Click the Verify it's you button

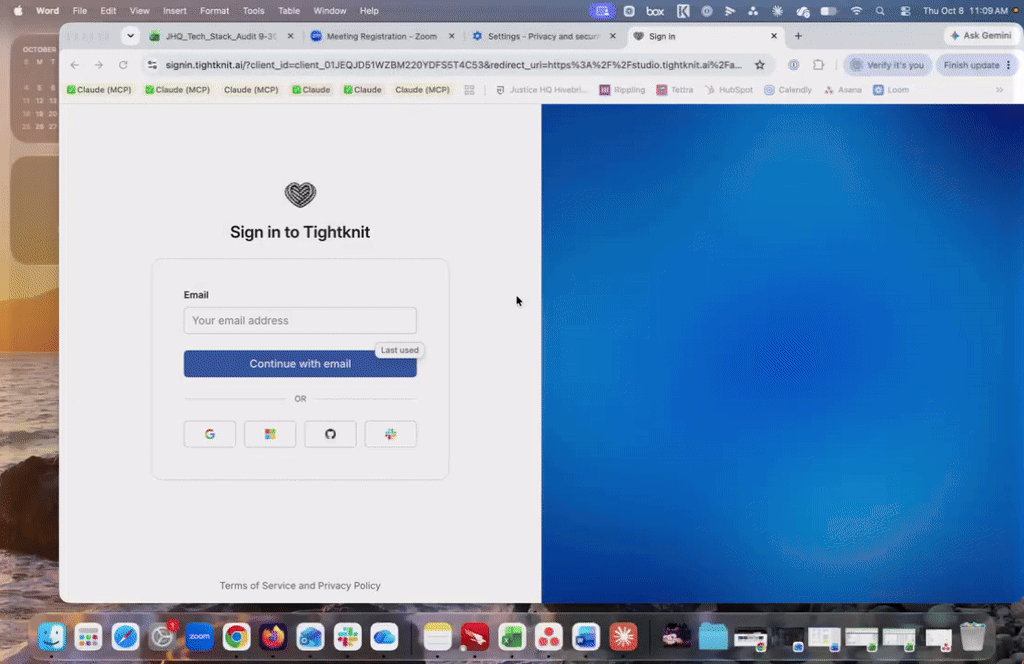[888, 65]
